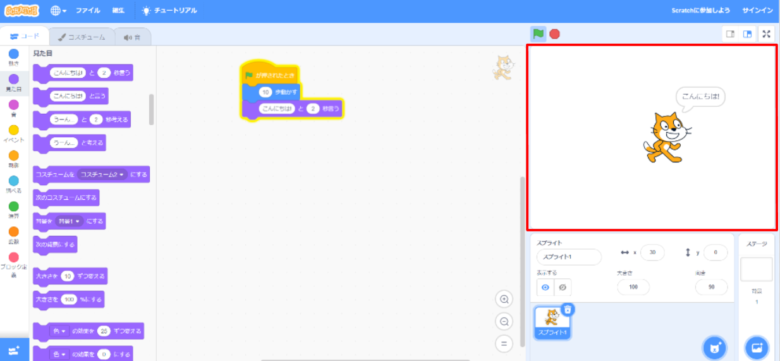
Task: Click the こんにちは! と 2 秒言う palette block
Action: click(x=83, y=73)
